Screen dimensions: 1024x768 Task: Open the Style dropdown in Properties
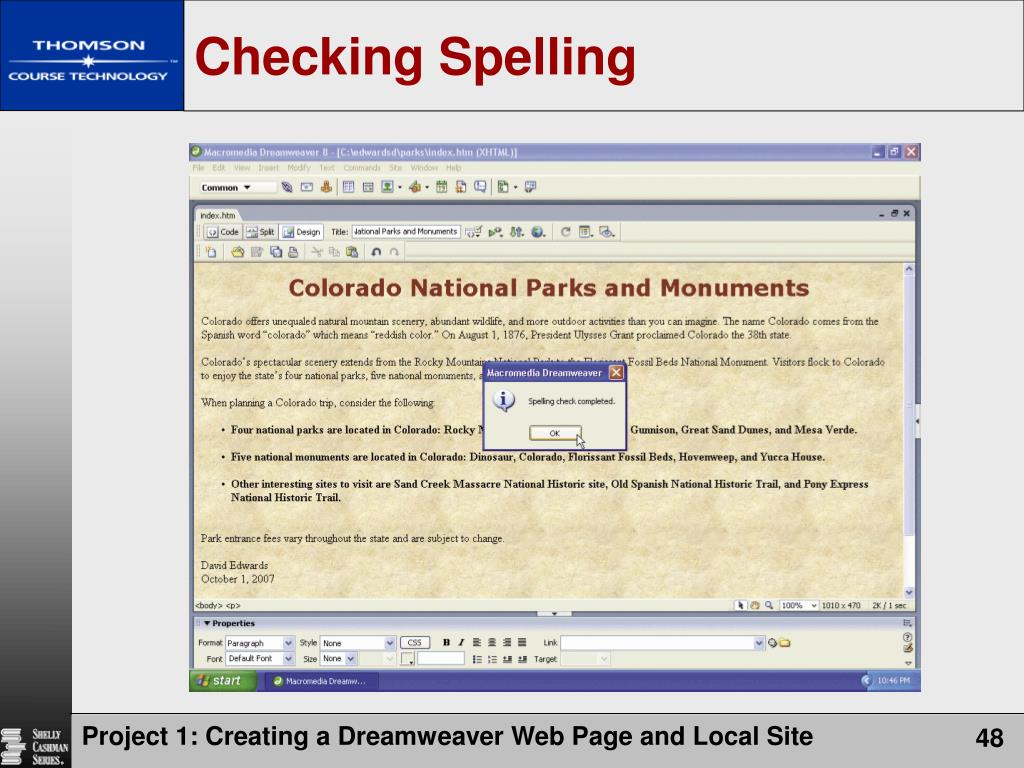358,643
